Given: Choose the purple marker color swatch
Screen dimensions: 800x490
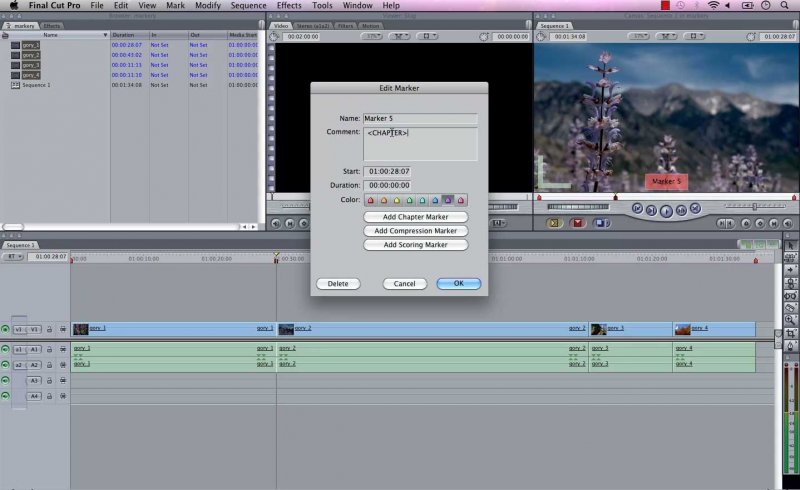Looking at the screenshot, I should [448, 200].
